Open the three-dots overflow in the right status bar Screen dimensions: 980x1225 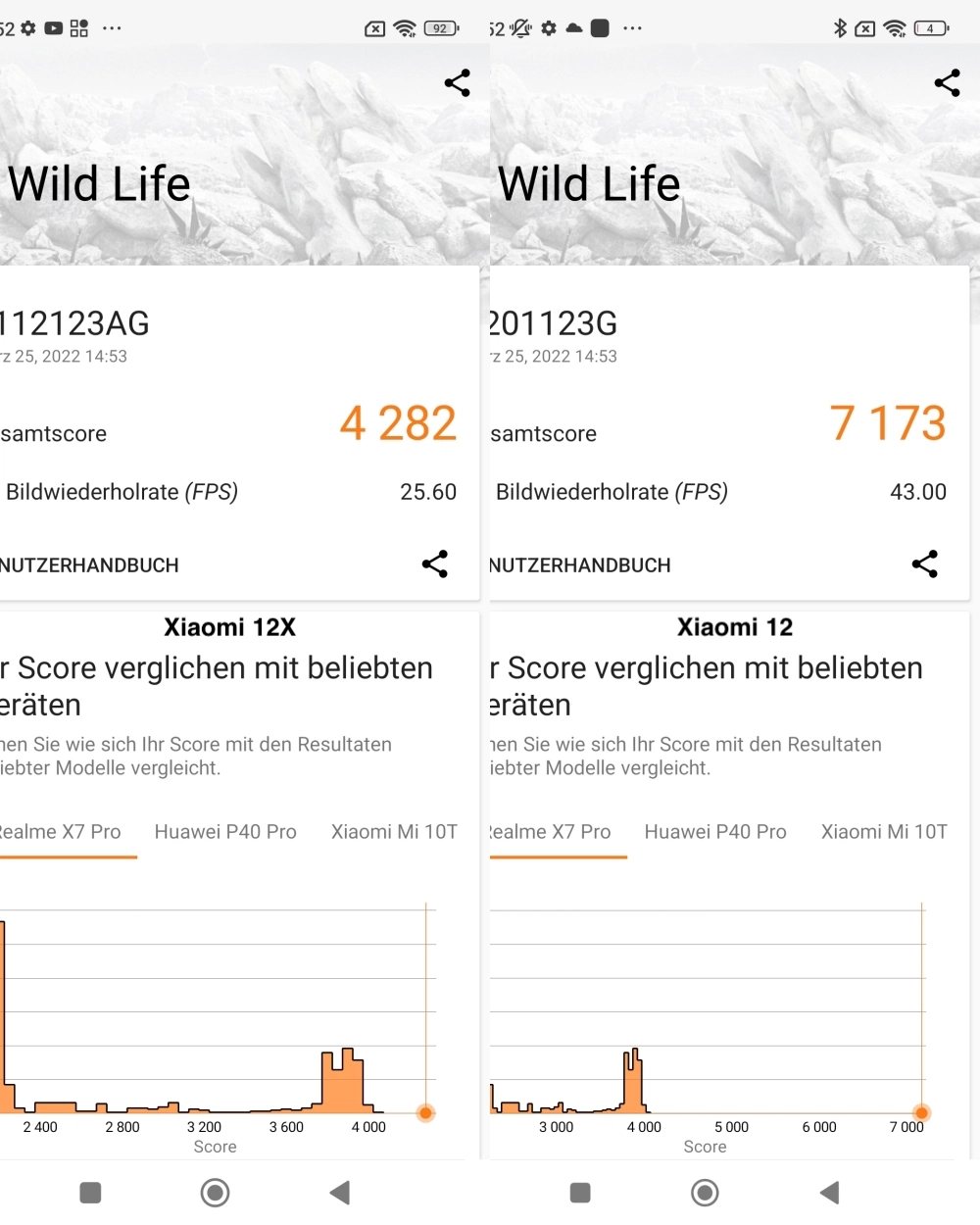click(x=633, y=28)
